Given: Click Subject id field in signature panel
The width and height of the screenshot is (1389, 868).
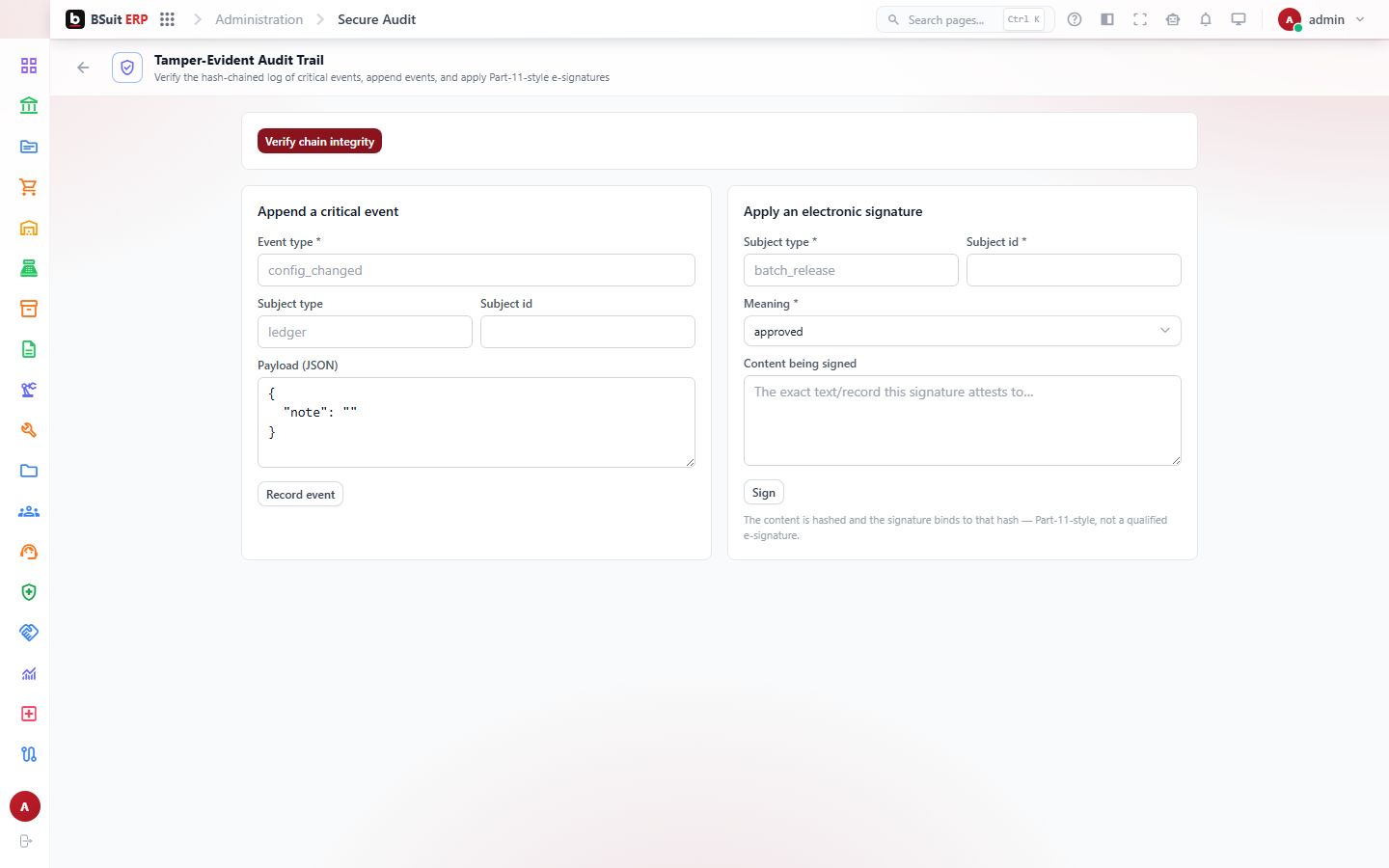Looking at the screenshot, I should point(1074,270).
